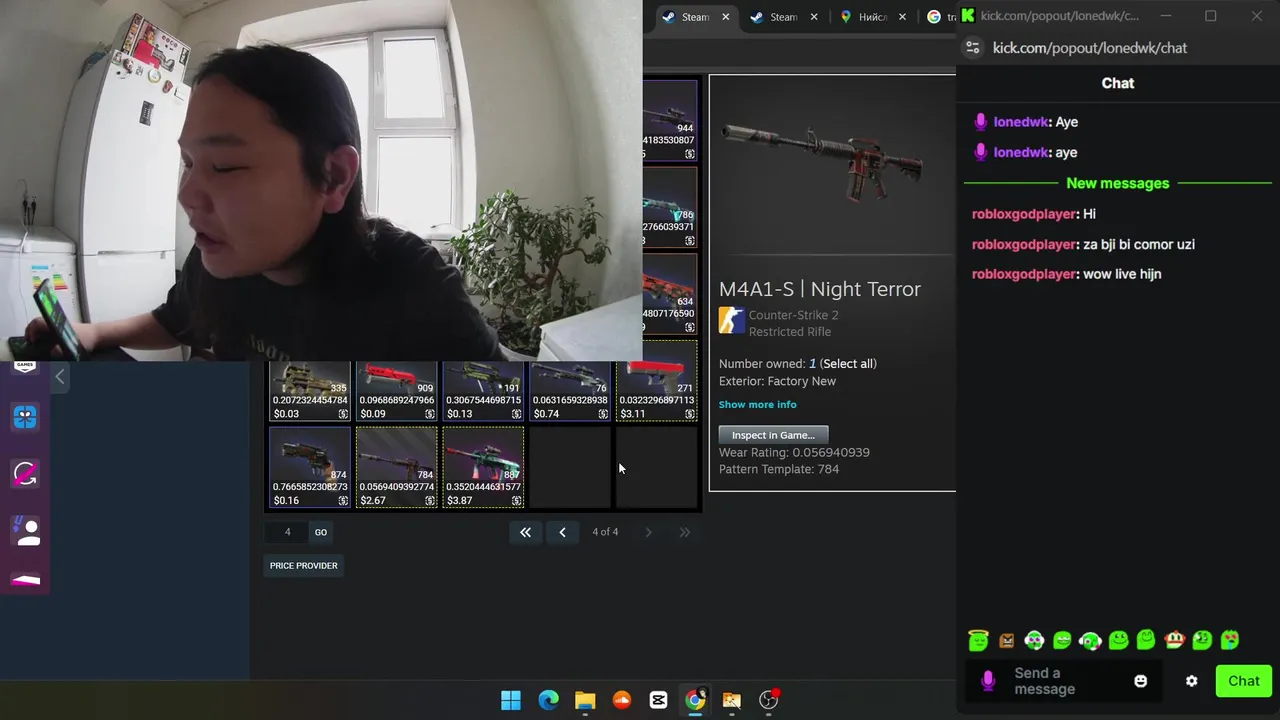1280x720 pixels.
Task: Select the item with pattern 944
Action: point(669,120)
